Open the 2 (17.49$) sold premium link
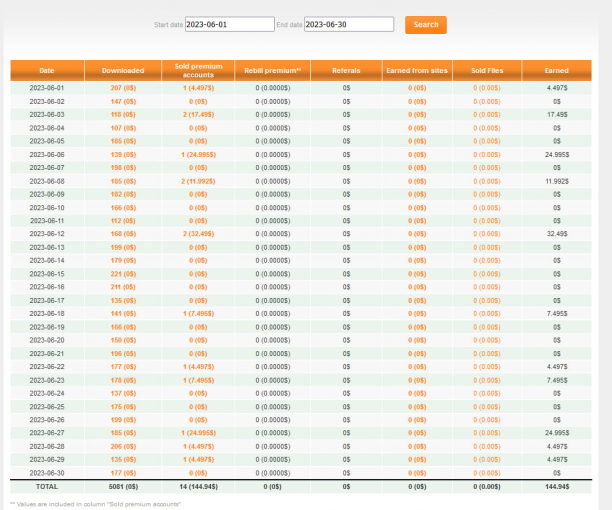 coord(198,115)
